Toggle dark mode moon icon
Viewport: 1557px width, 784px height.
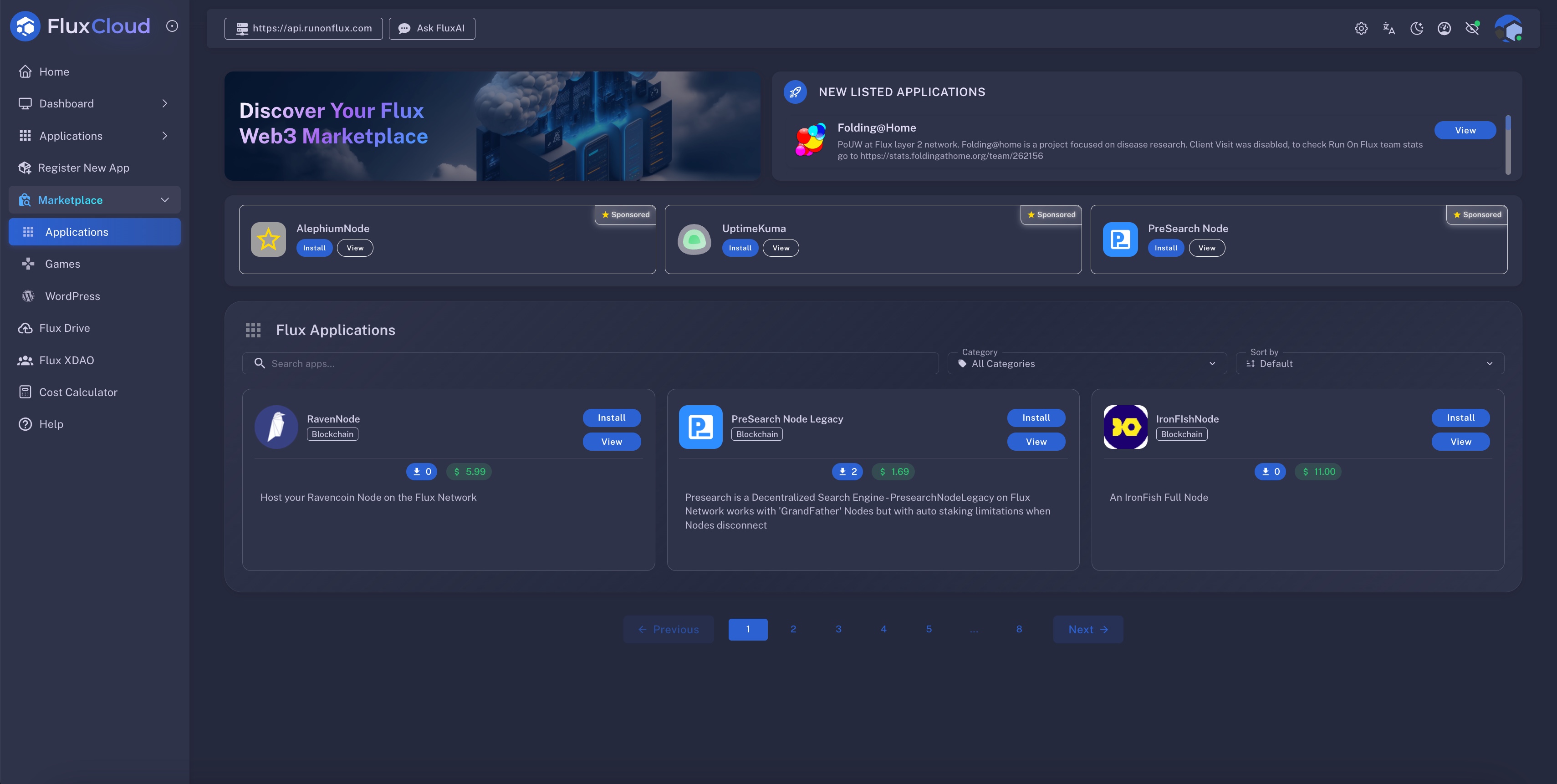[1416, 28]
